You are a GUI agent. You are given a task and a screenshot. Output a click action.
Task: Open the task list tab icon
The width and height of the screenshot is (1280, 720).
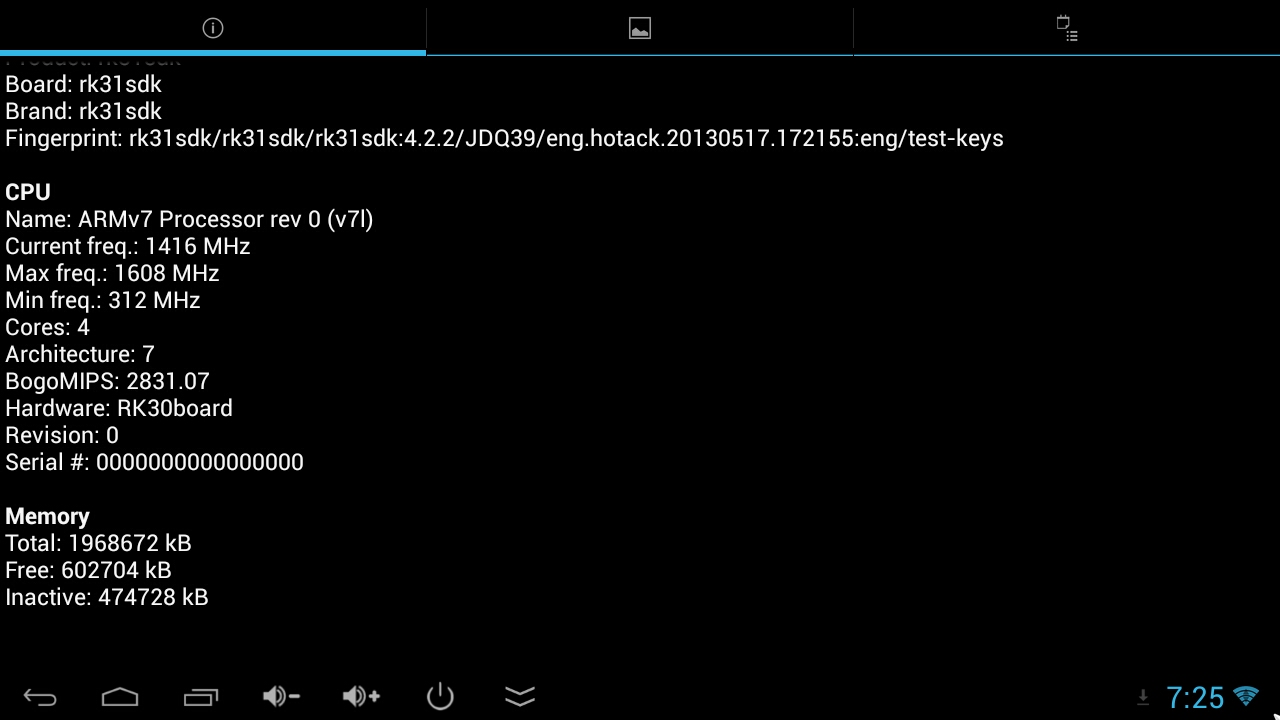(x=1067, y=28)
